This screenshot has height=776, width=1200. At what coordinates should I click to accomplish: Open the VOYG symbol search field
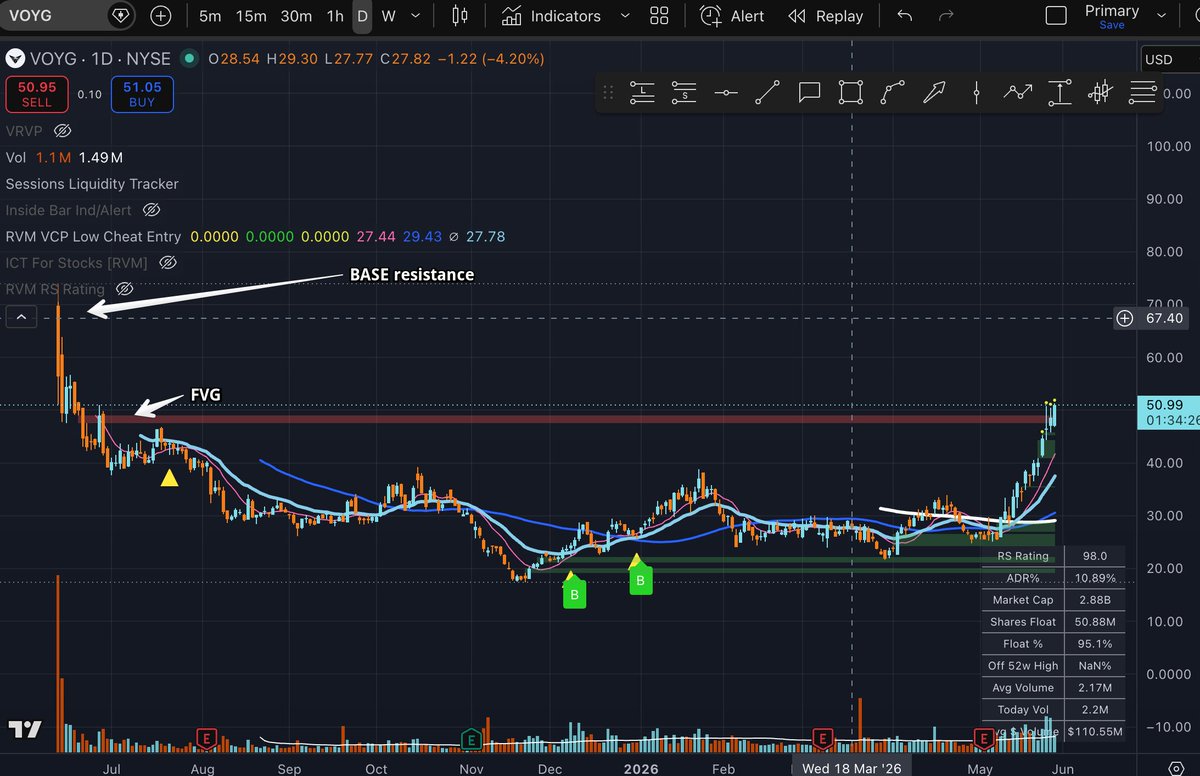click(68, 16)
